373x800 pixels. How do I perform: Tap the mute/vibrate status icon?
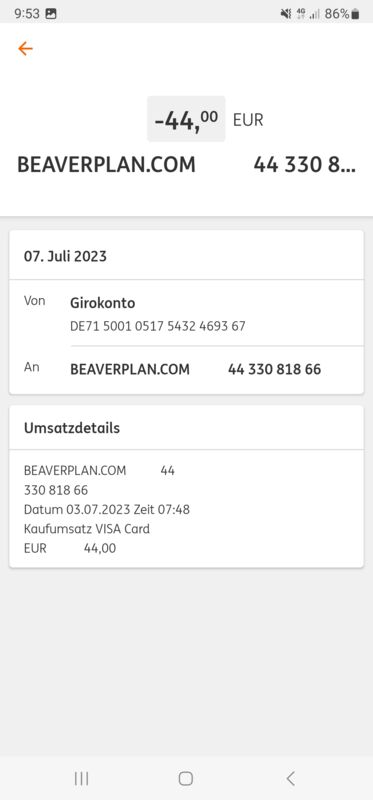286,14
